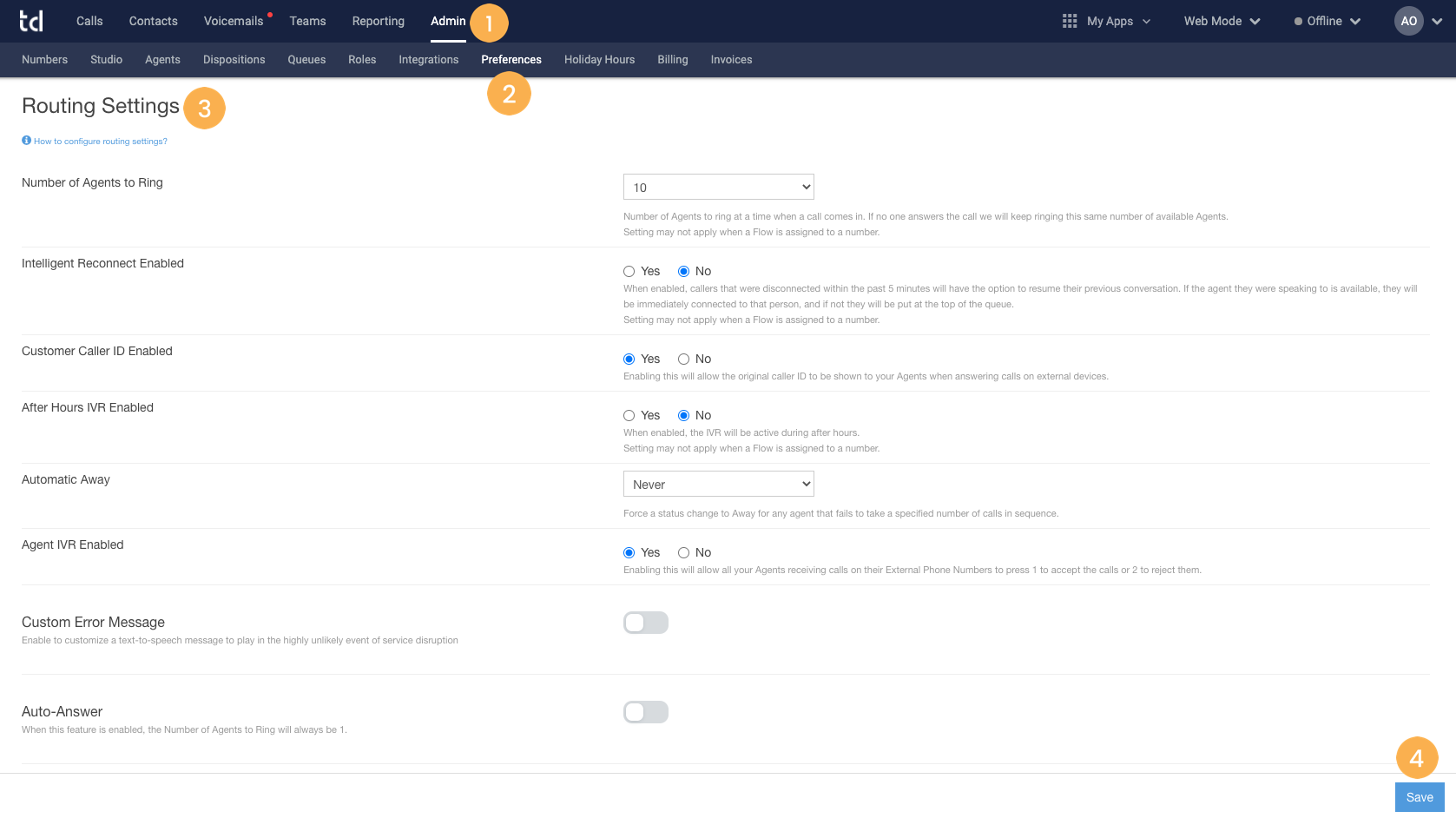Image resolution: width=1456 pixels, height=818 pixels.
Task: Open the My Apps grid icon
Action: click(1070, 21)
